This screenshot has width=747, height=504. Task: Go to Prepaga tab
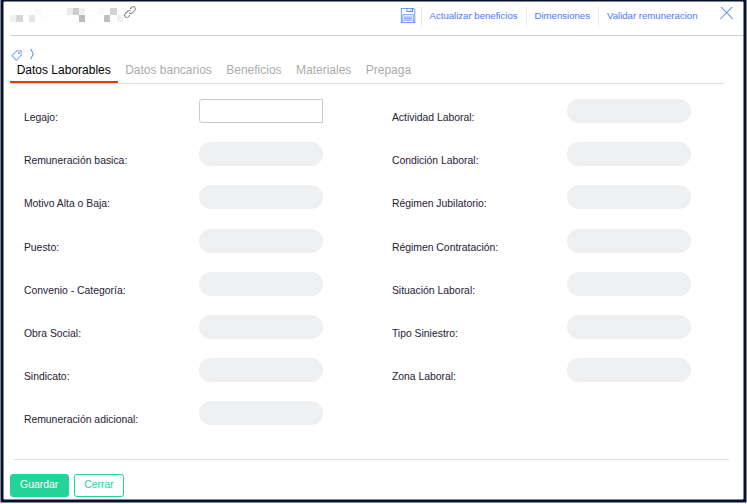click(388, 70)
